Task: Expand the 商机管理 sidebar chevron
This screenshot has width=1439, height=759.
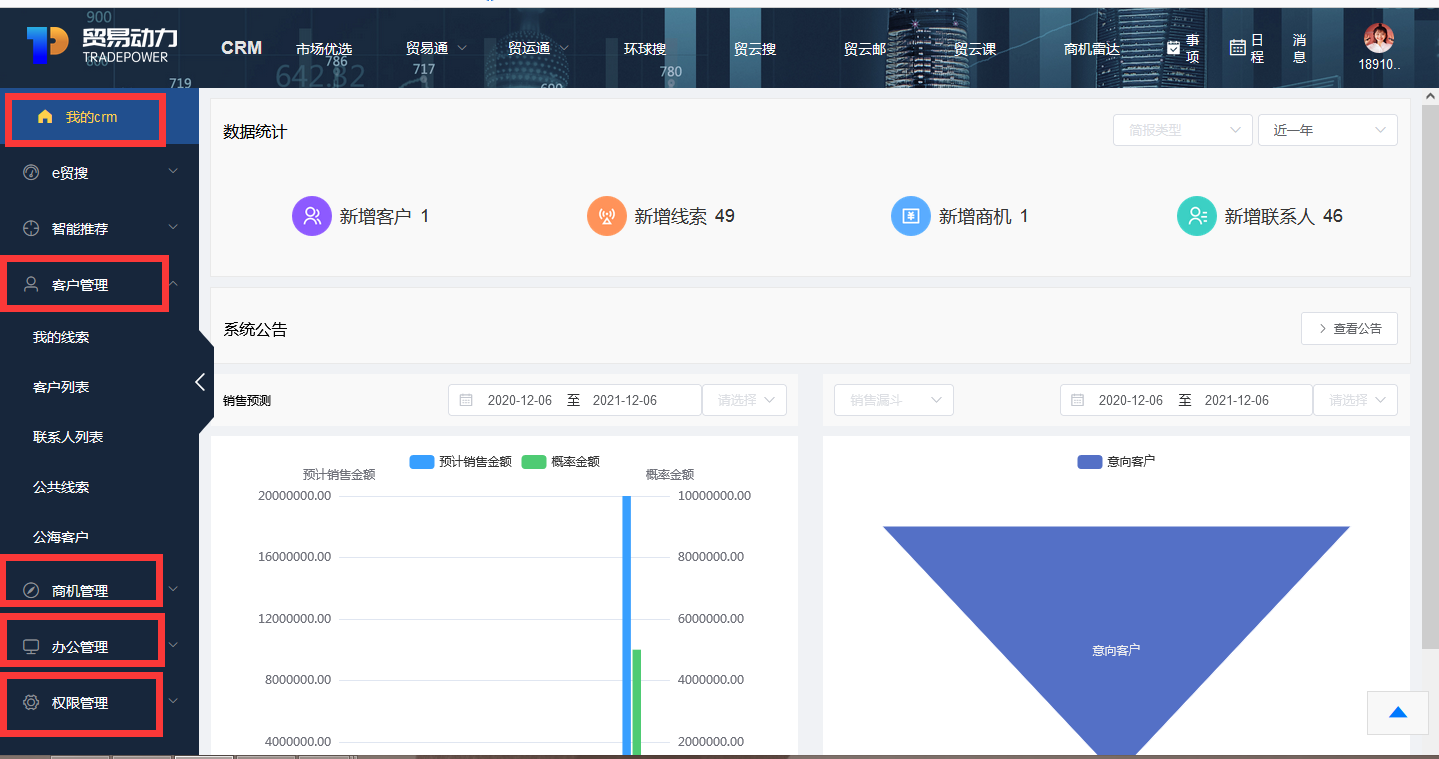Action: pyautogui.click(x=173, y=590)
